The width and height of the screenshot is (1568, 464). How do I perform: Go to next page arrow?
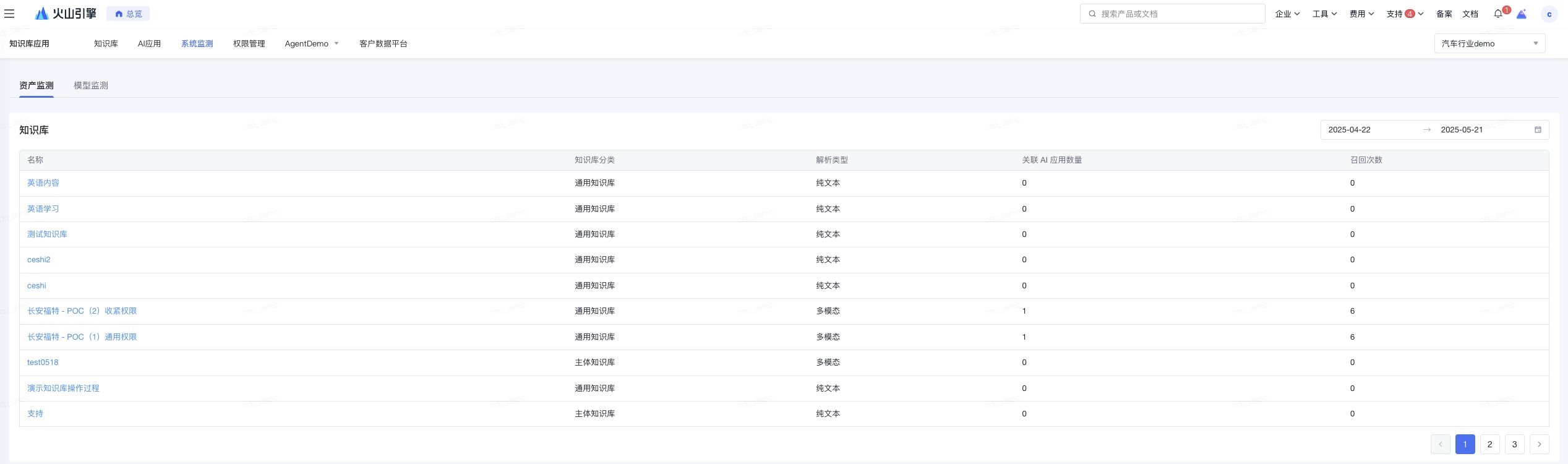(1539, 444)
